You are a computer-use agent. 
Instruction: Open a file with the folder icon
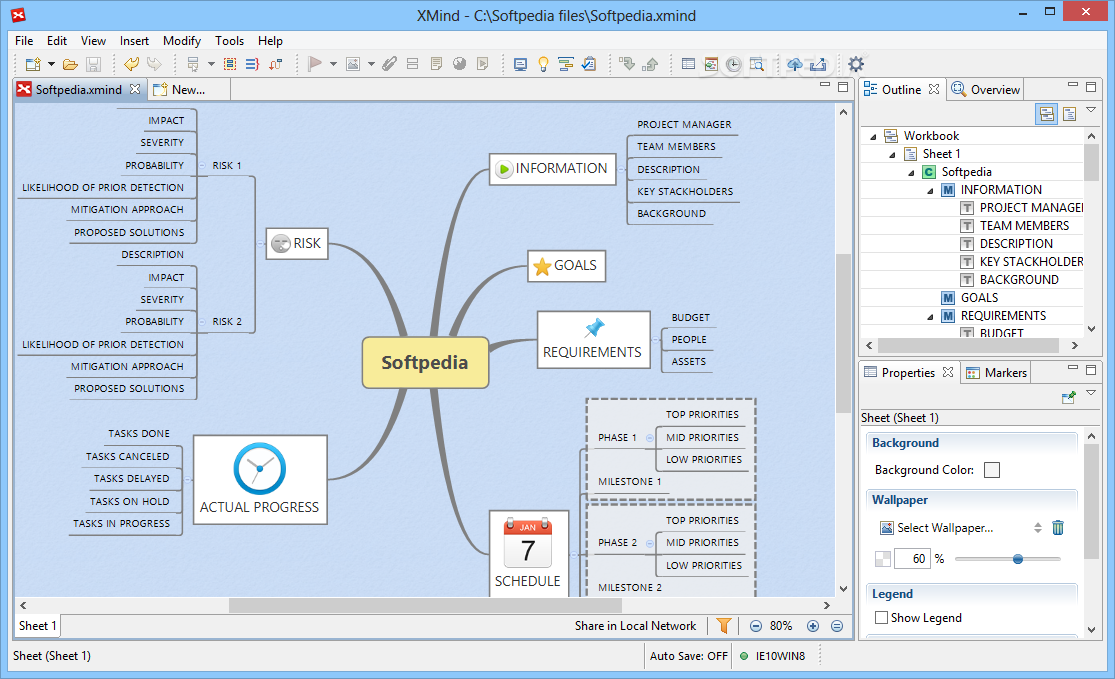click(x=70, y=64)
